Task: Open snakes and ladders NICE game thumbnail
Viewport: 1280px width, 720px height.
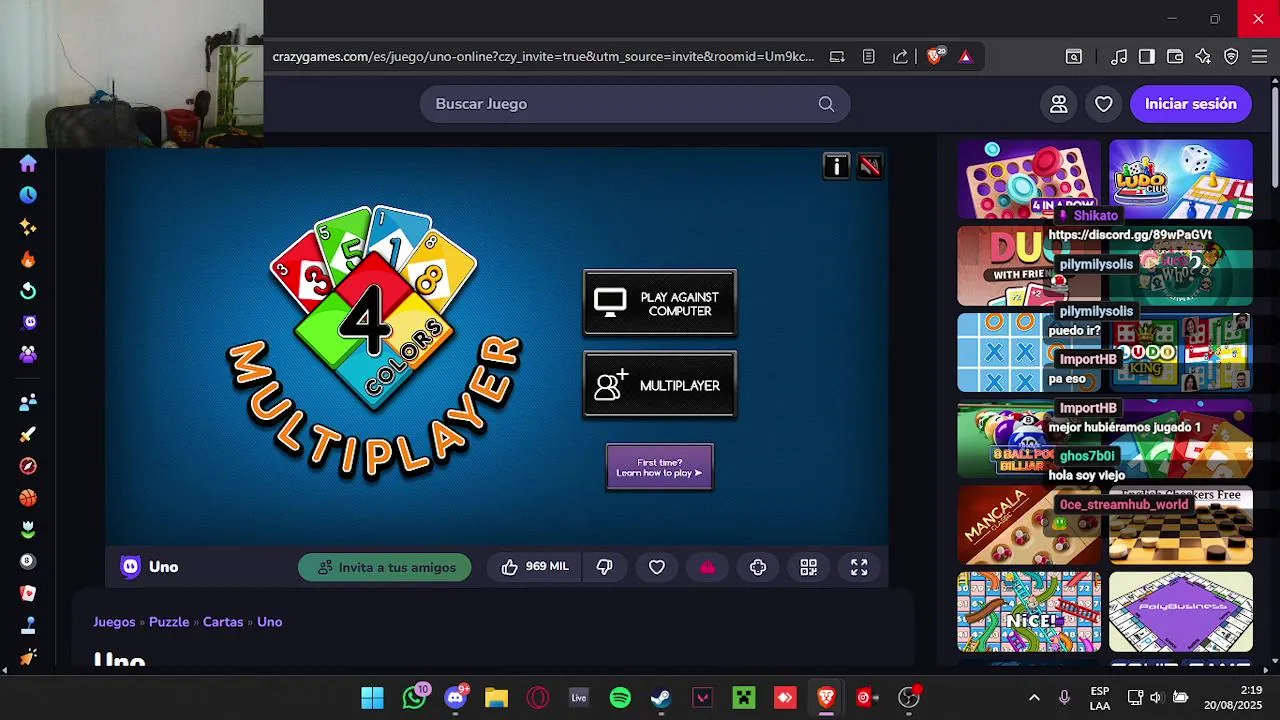Action: tap(1029, 612)
